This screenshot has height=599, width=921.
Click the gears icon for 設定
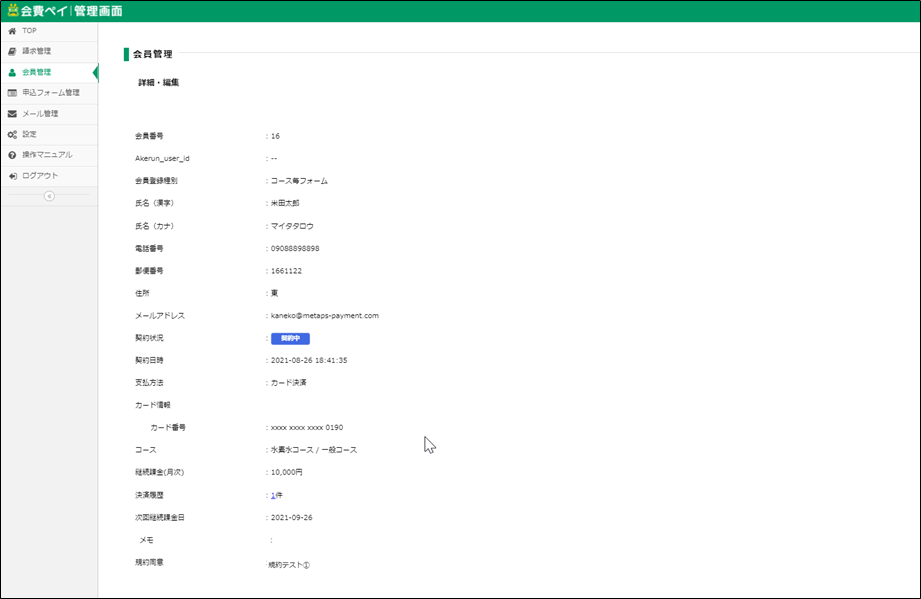point(12,134)
